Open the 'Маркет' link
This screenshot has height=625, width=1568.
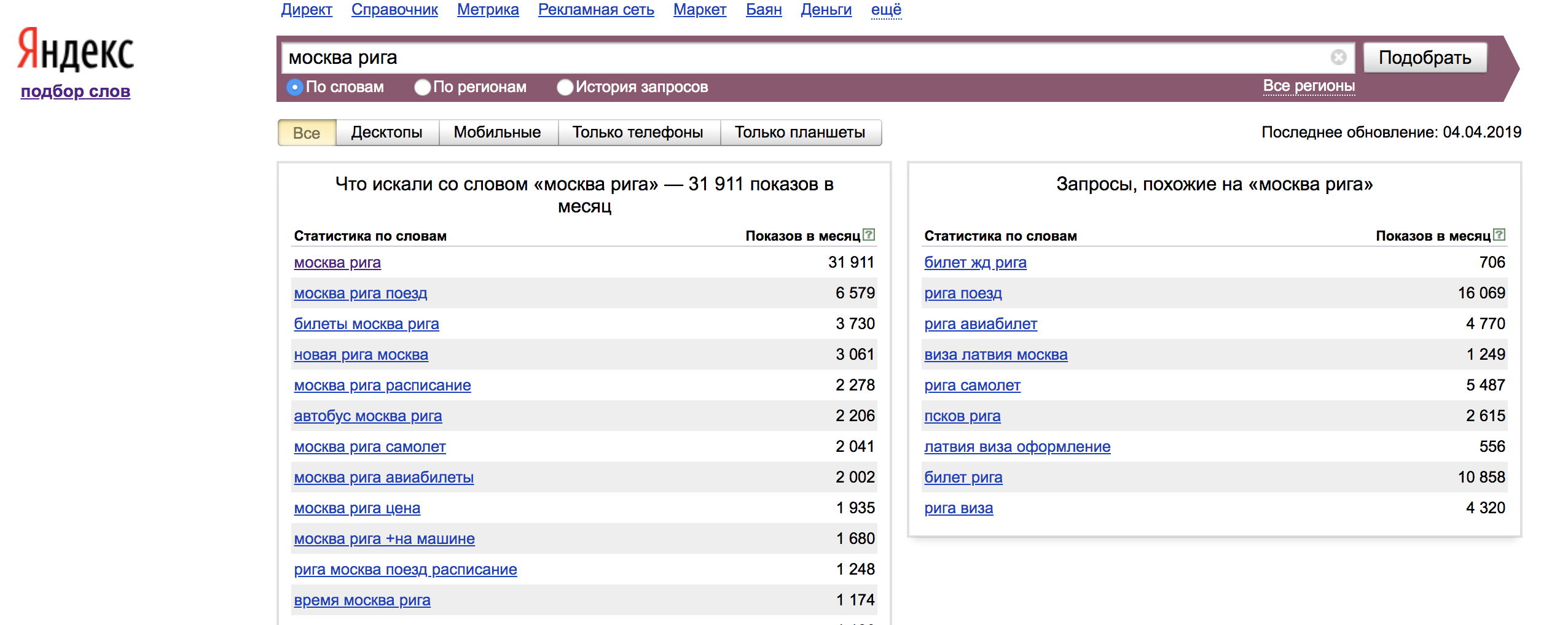[x=700, y=9]
